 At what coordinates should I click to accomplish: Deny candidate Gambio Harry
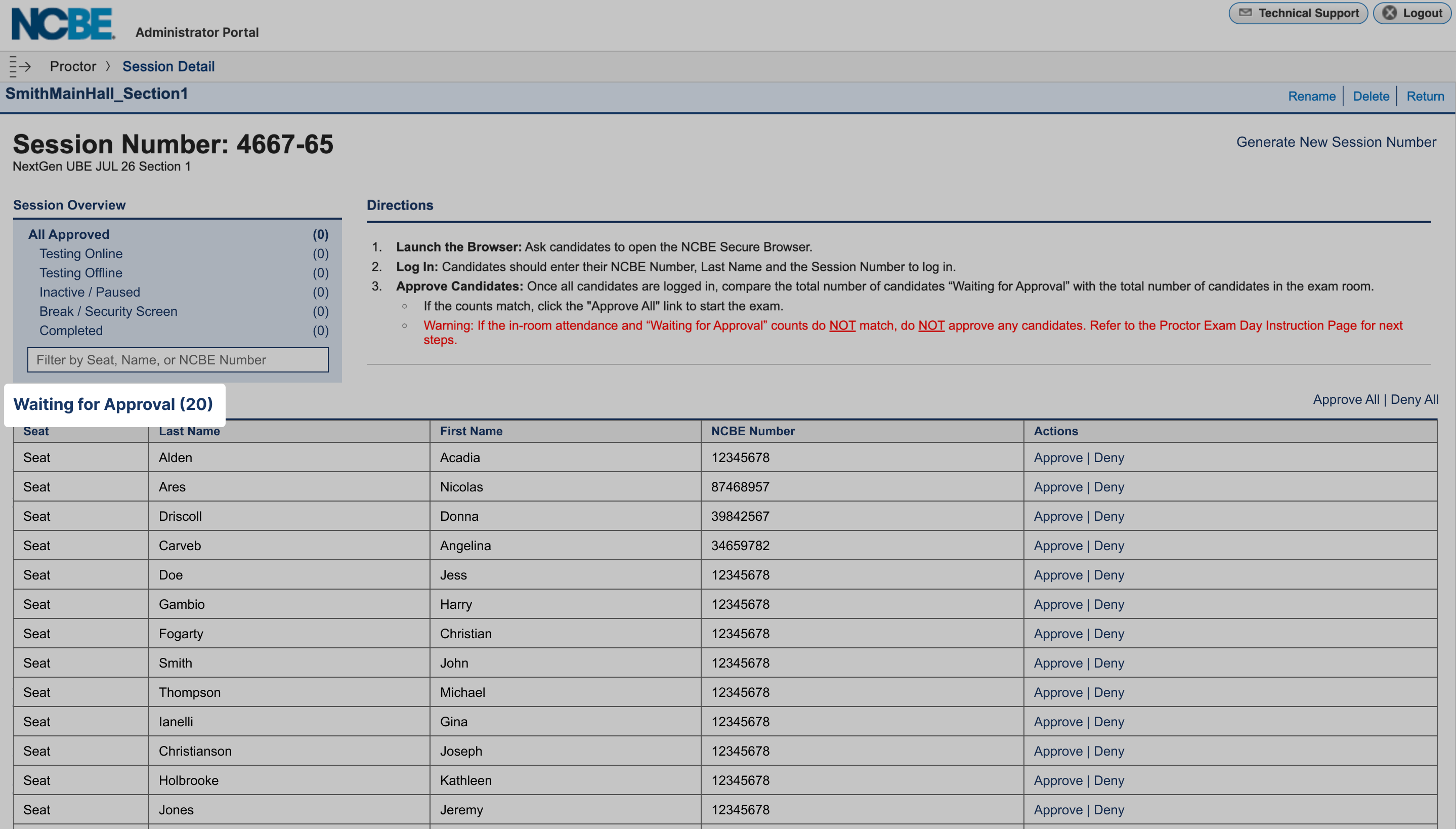(1109, 605)
